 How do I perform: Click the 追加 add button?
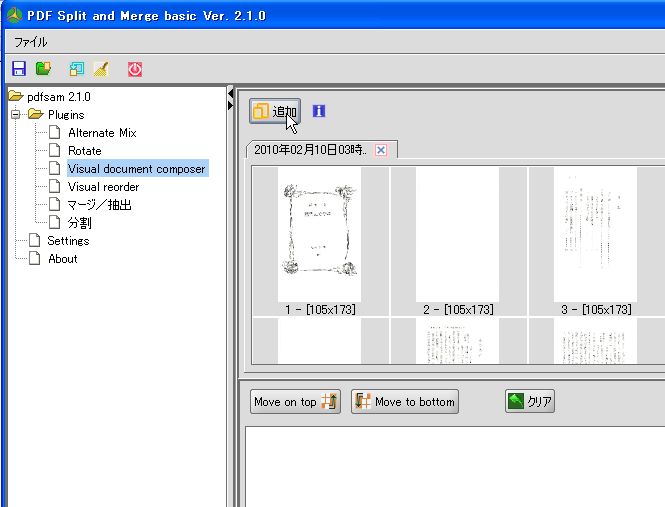pos(275,111)
